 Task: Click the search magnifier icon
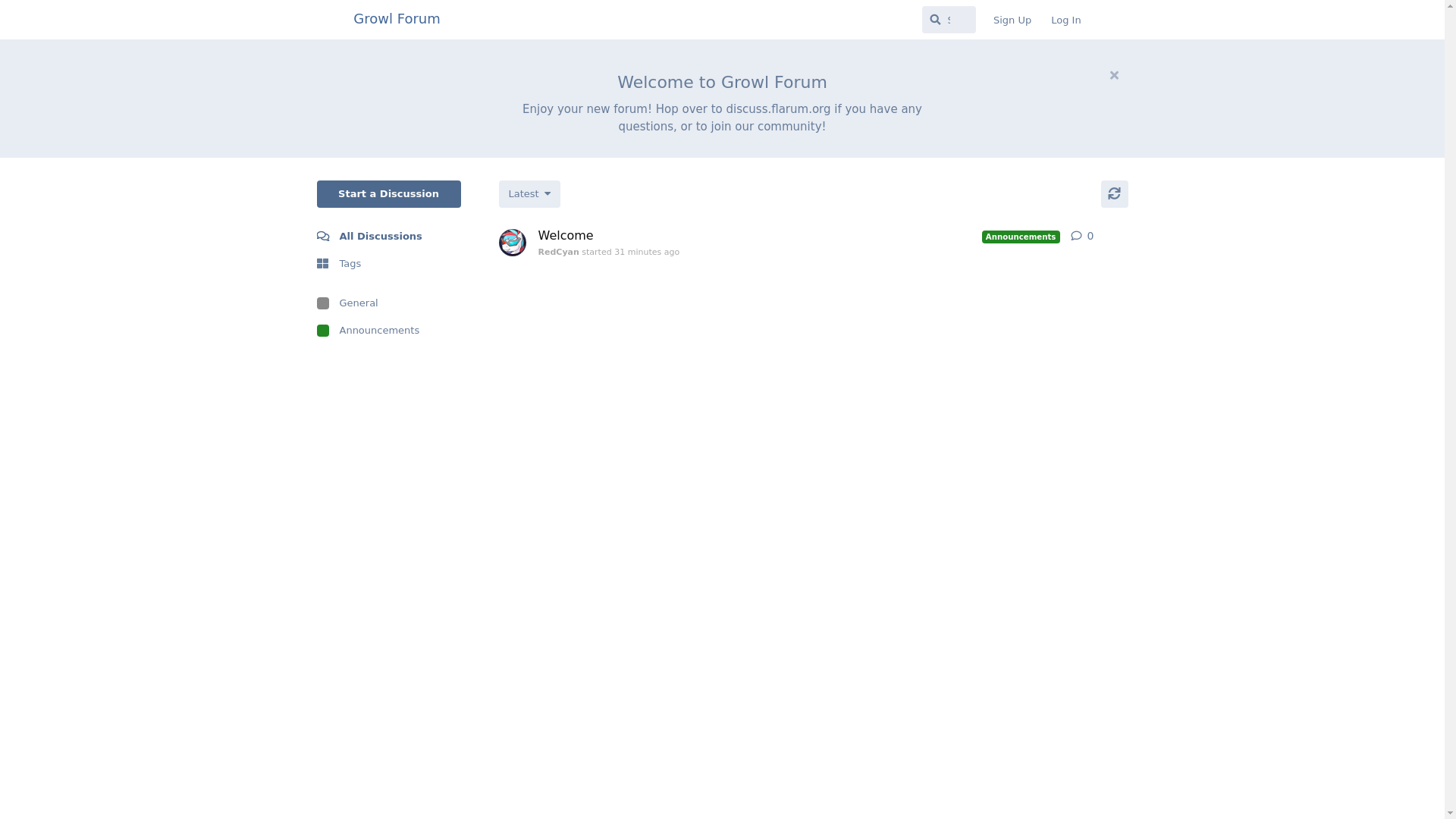[935, 20]
